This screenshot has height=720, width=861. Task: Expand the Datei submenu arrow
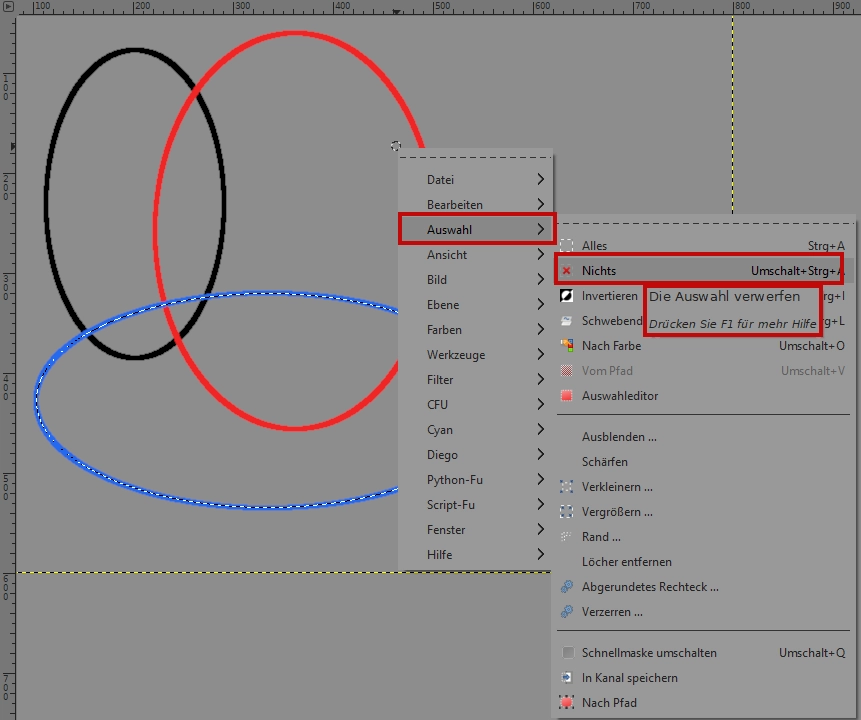(x=540, y=180)
